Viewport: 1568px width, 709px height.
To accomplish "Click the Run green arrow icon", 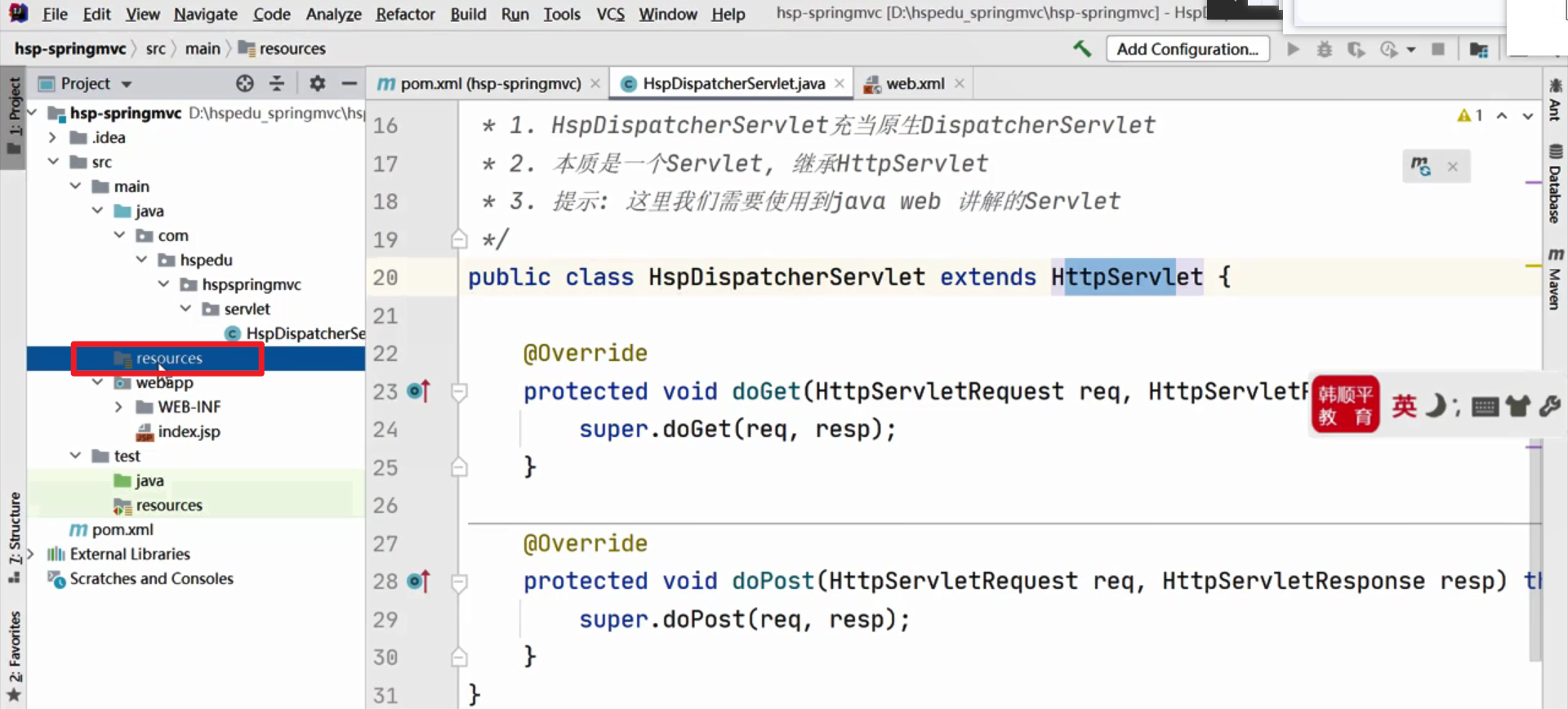I will pyautogui.click(x=1293, y=49).
